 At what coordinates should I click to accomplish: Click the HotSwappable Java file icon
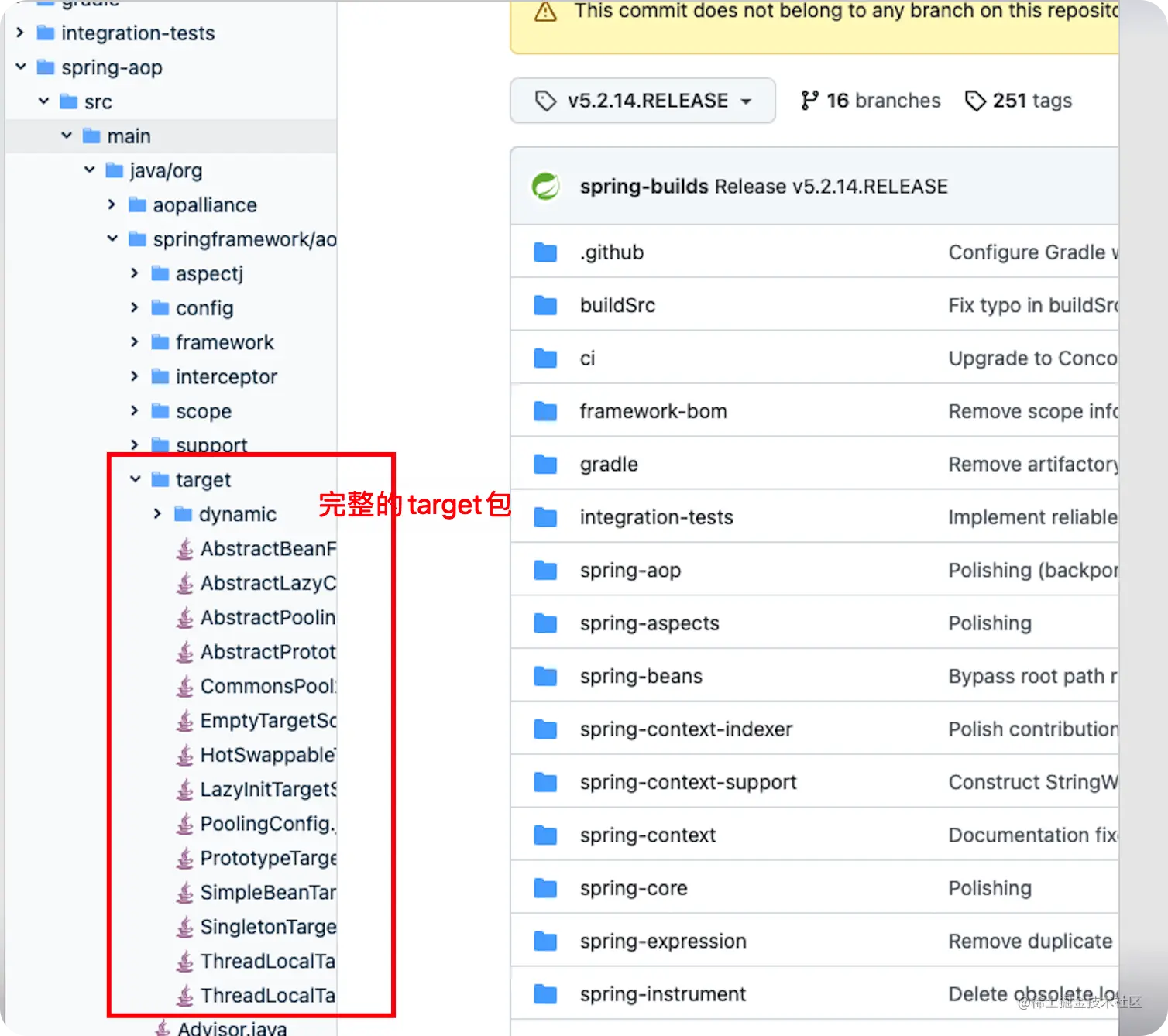pos(184,755)
